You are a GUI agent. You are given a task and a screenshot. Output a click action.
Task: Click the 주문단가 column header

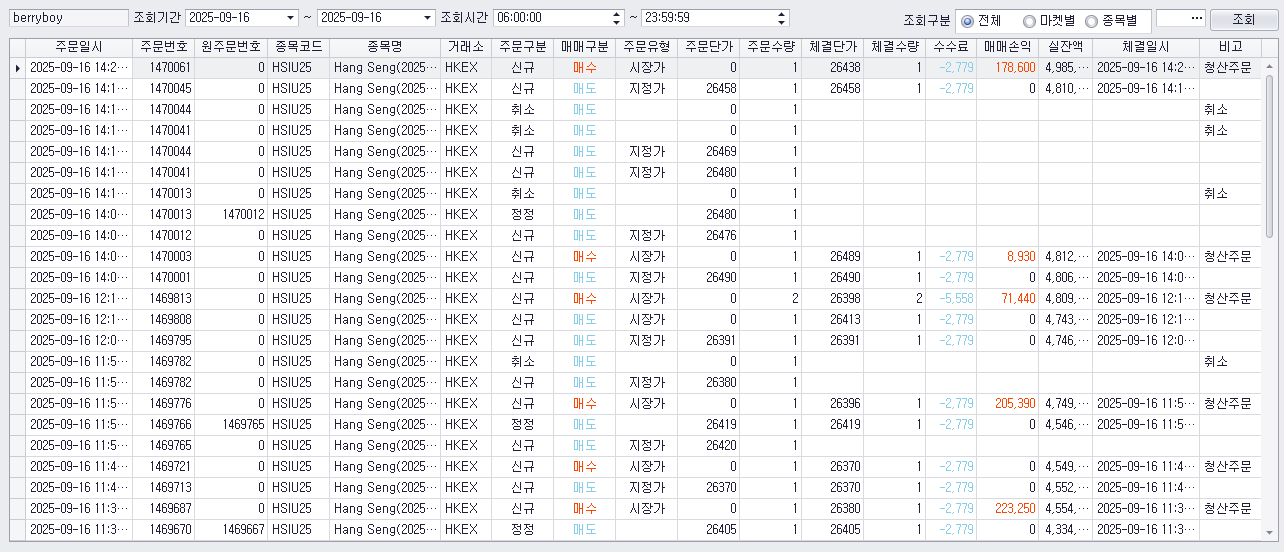coord(709,47)
